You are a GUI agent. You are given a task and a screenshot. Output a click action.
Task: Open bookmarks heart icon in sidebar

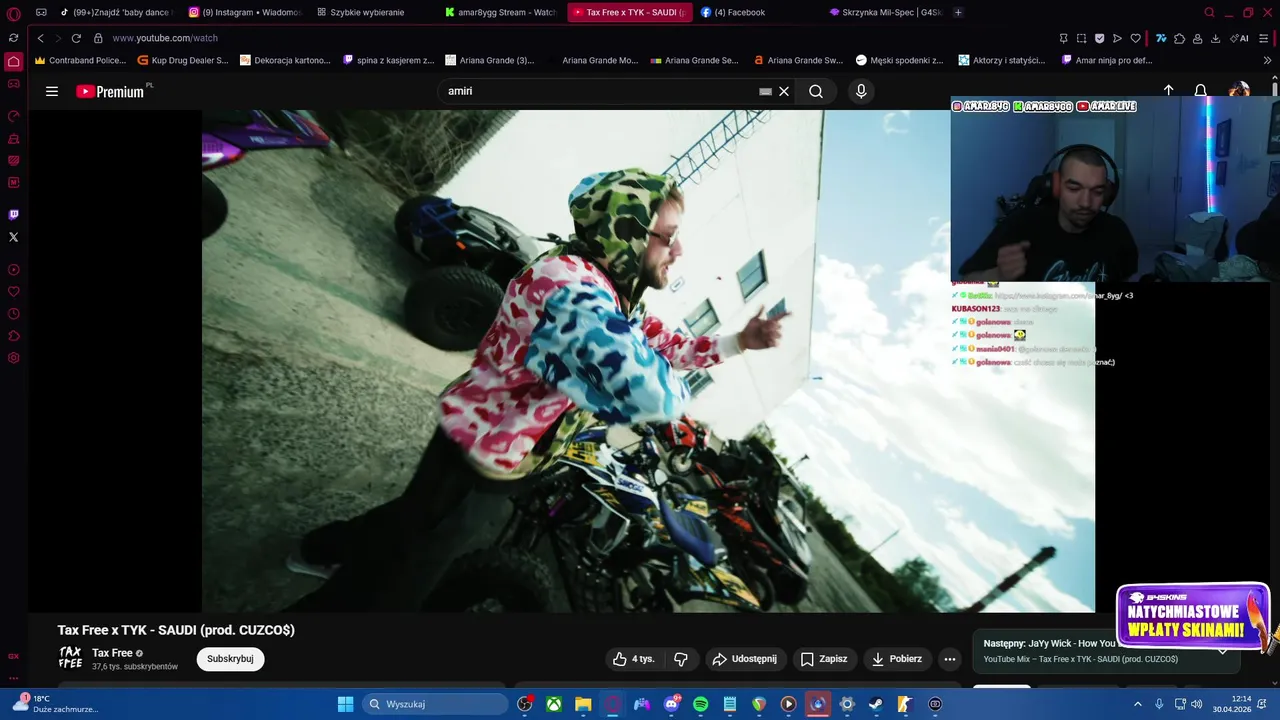[13, 292]
